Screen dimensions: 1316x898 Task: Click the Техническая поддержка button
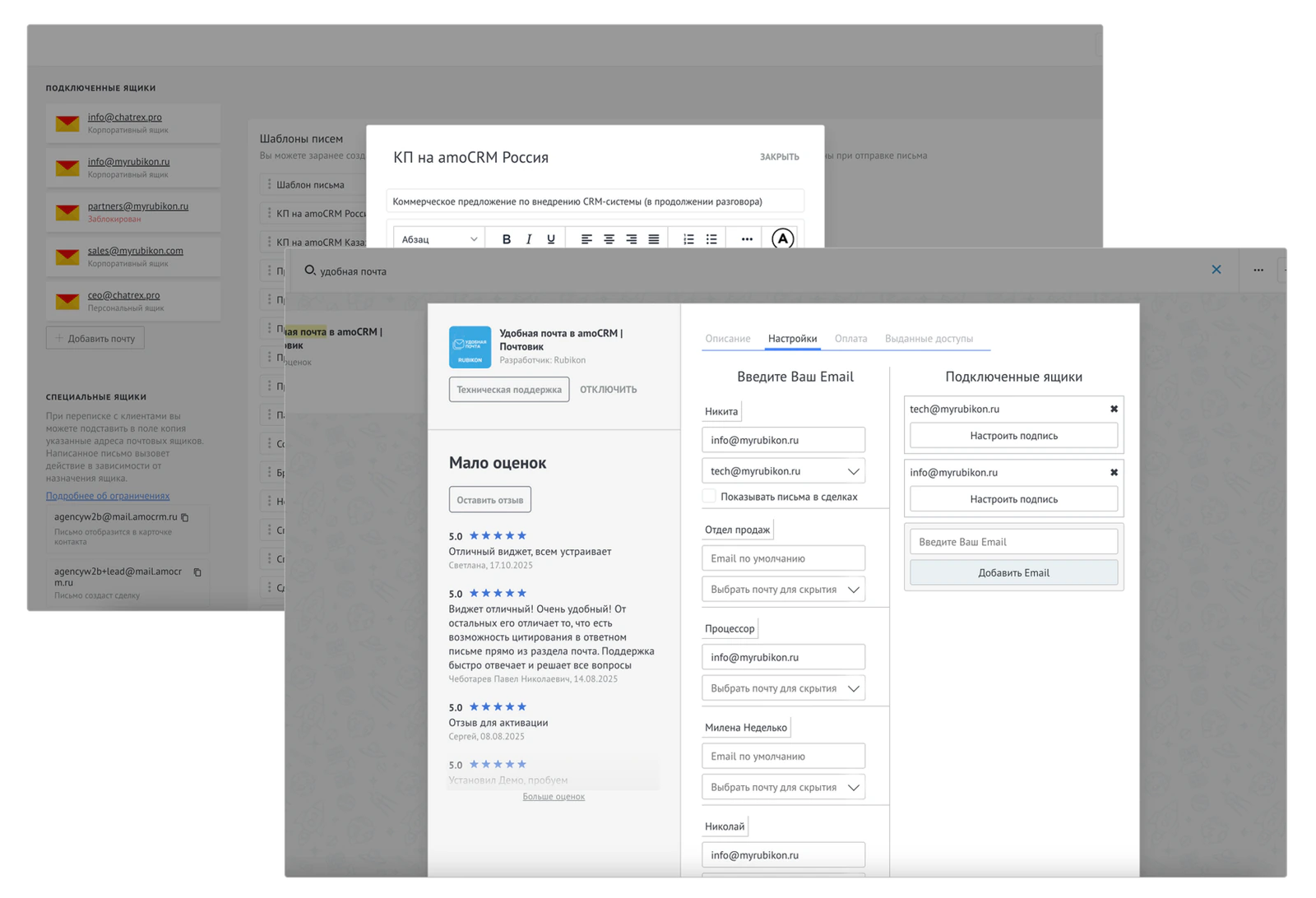click(x=509, y=390)
